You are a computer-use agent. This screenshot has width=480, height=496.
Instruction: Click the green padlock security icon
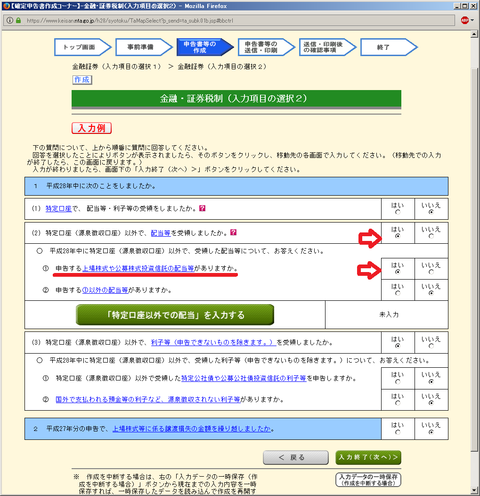tap(18, 20)
